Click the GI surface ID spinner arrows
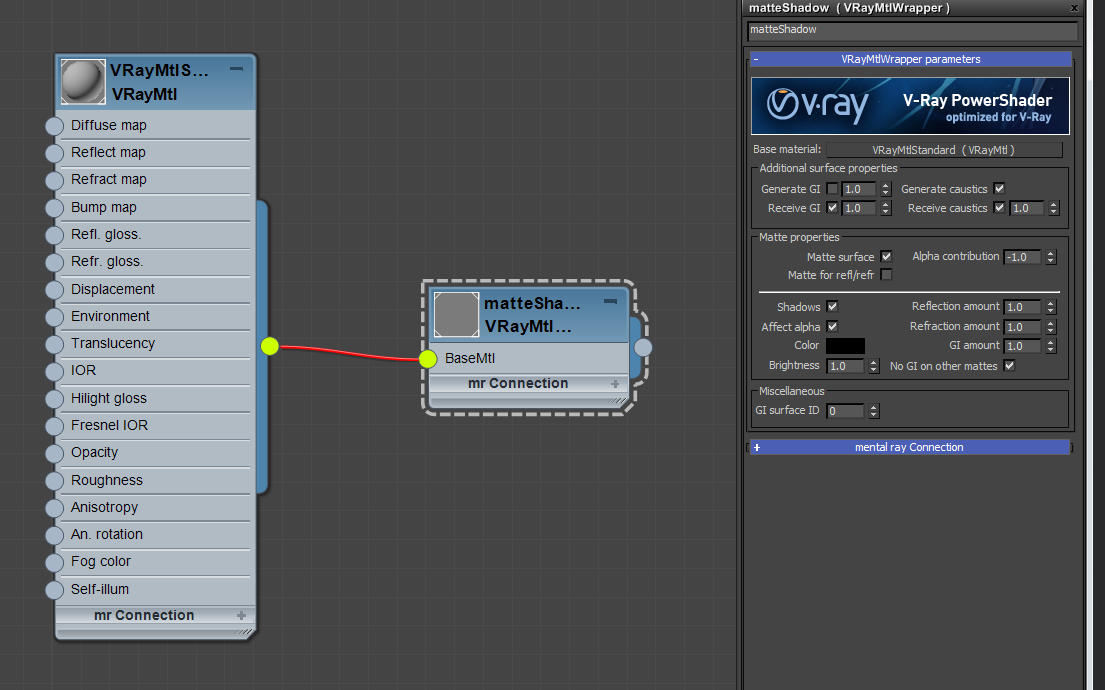 [x=874, y=411]
